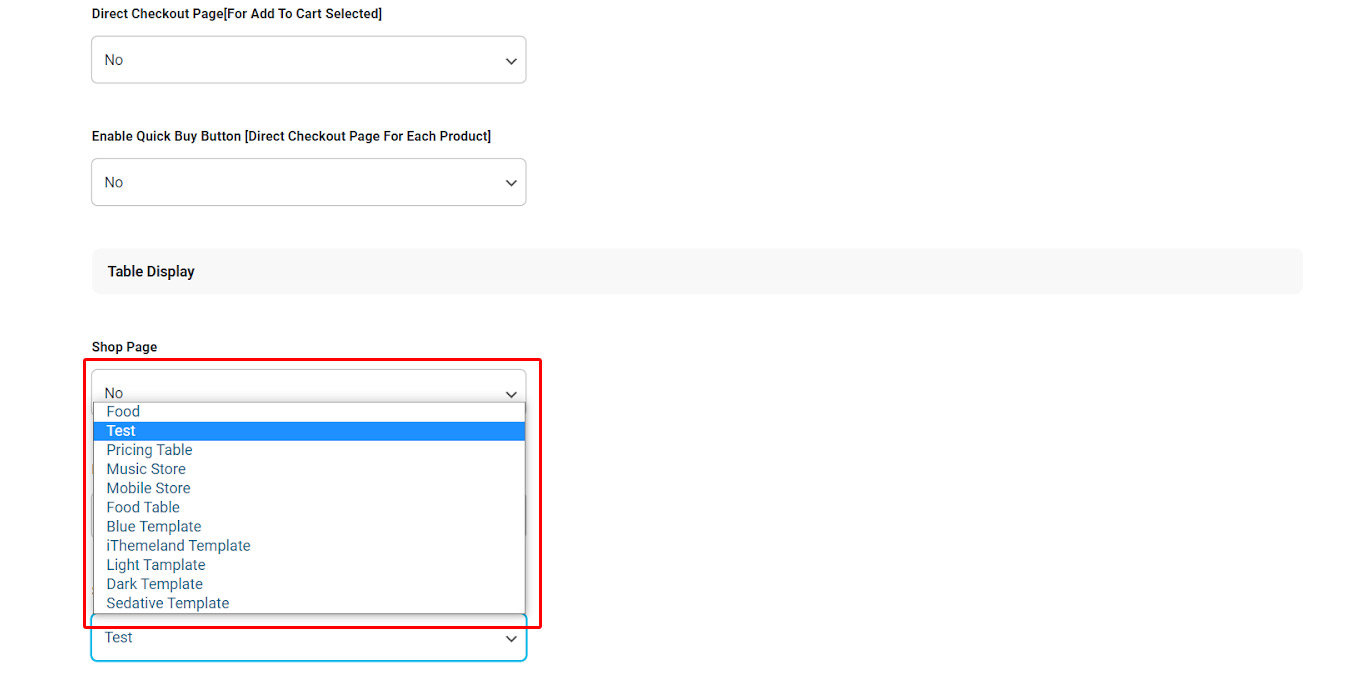Select the Food option from the list
The image size is (1357, 690).
[x=123, y=411]
